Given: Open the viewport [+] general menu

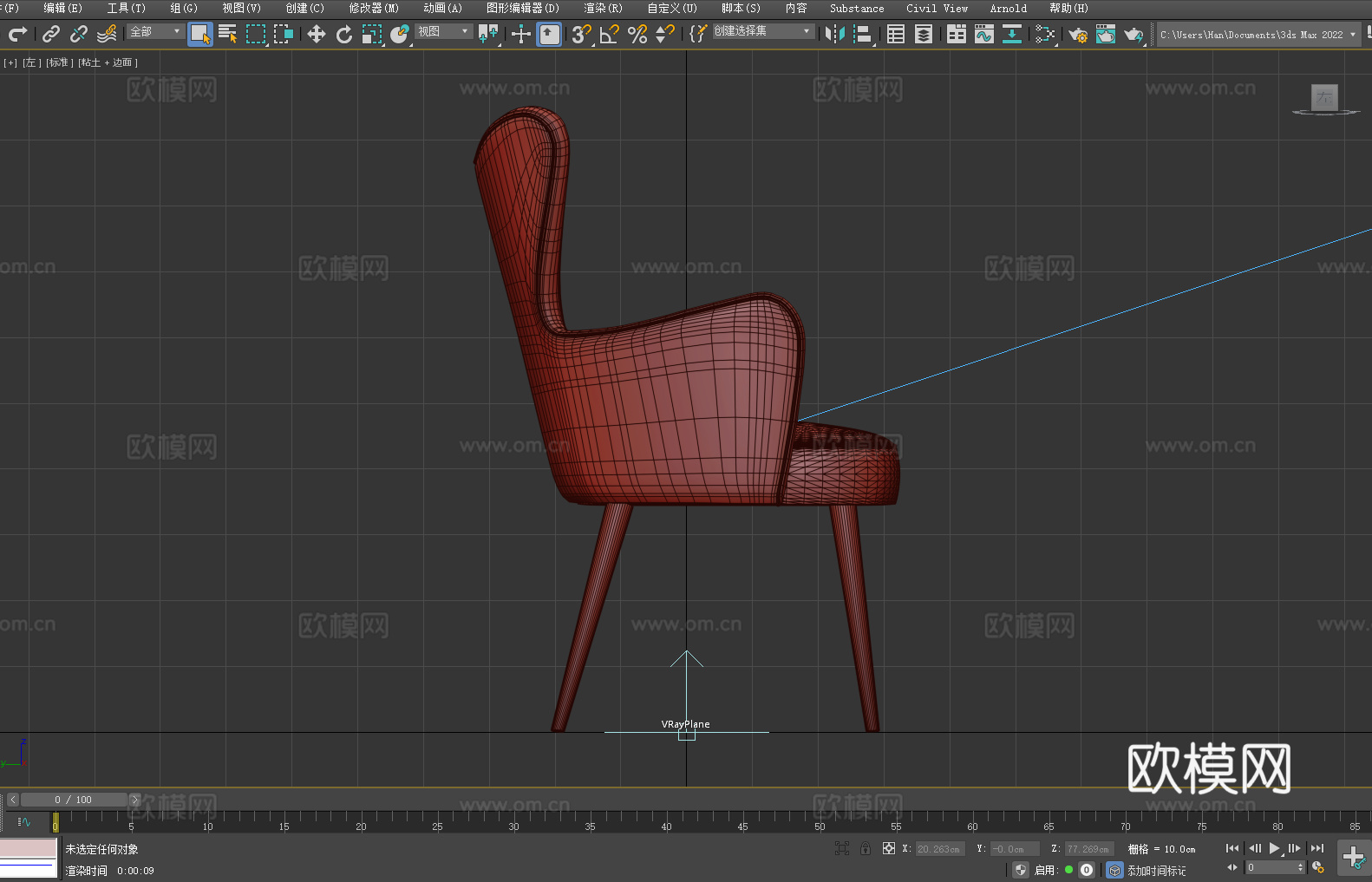Looking at the screenshot, I should 10,62.
